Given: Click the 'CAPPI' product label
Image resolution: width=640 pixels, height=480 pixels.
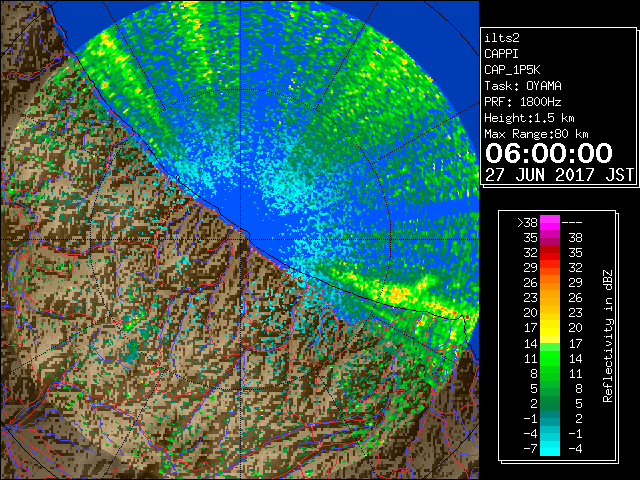Looking at the screenshot, I should point(501,54).
